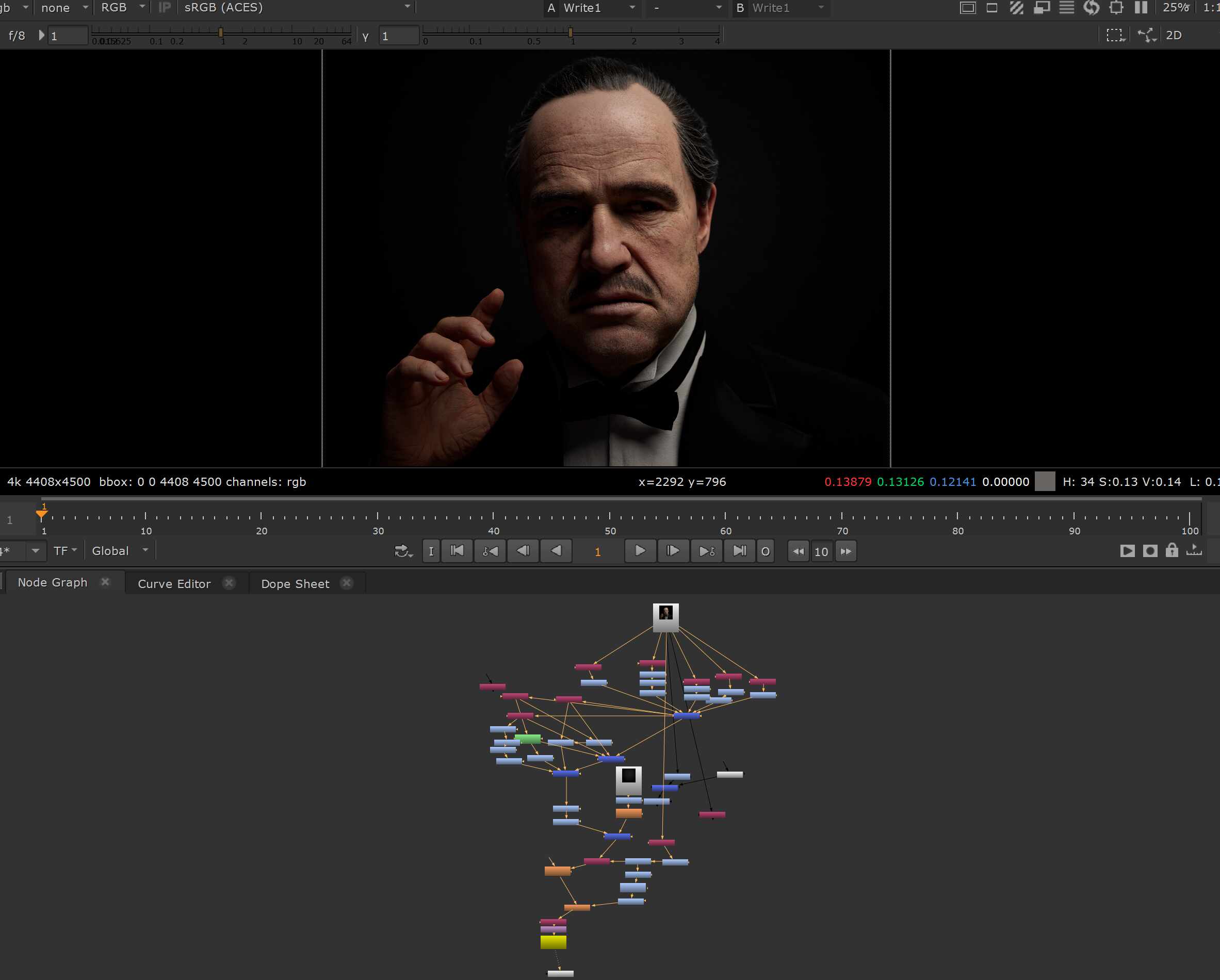Click the gray sampled color swatch
This screenshot has height=980, width=1220.
click(1045, 482)
